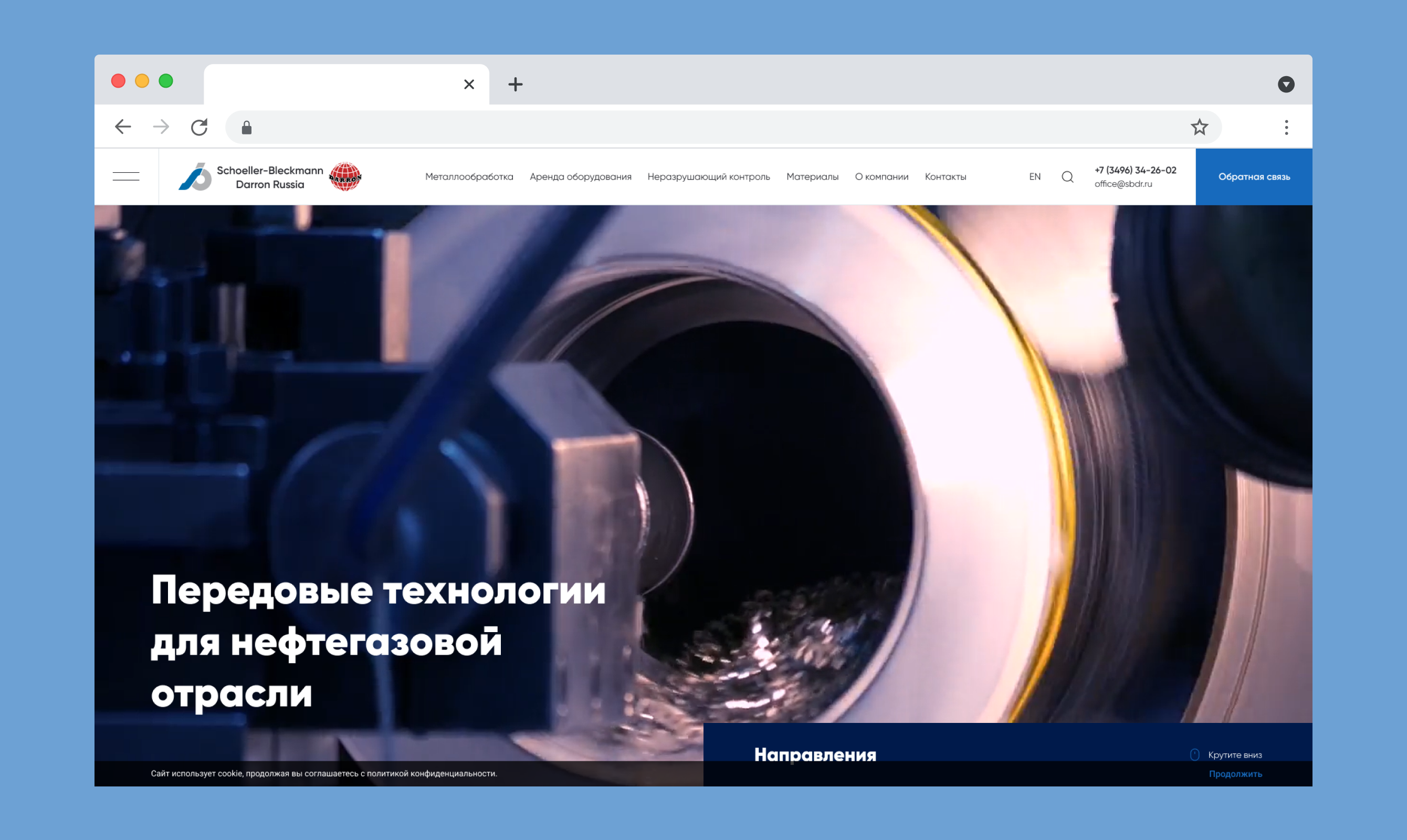Go to Неразрушающий контроль section
Screen dimensions: 1407x840
(709, 176)
